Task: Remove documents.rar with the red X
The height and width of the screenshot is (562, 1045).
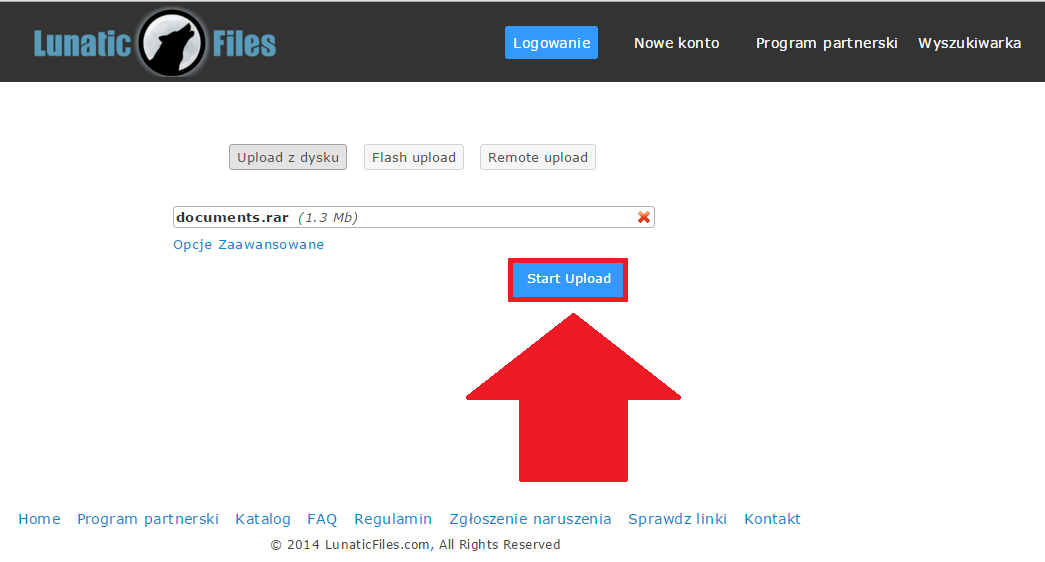Action: (x=644, y=217)
